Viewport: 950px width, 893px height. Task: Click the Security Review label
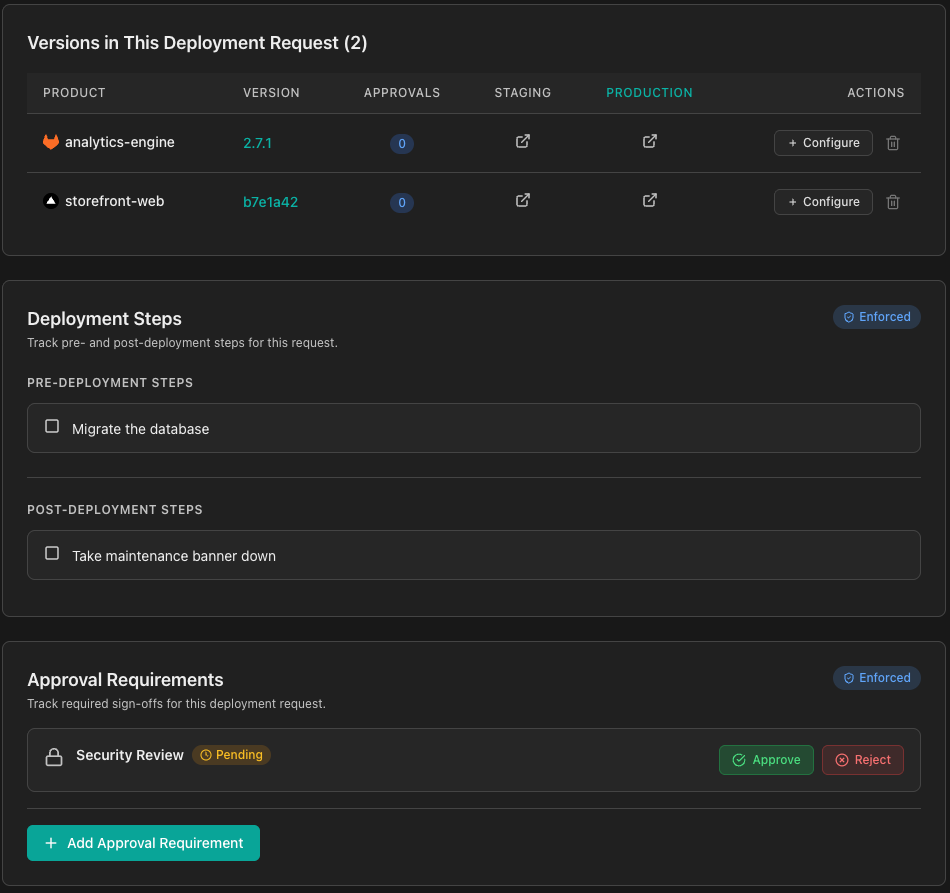click(130, 755)
